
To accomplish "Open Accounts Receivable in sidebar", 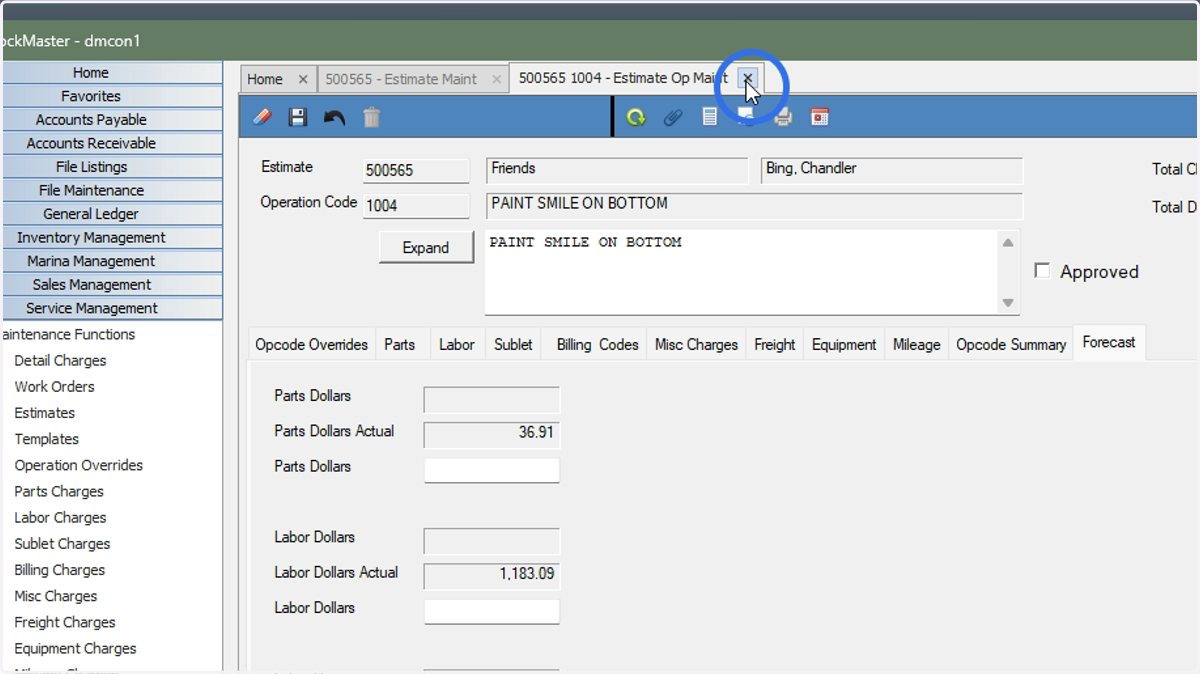I will [x=112, y=143].
